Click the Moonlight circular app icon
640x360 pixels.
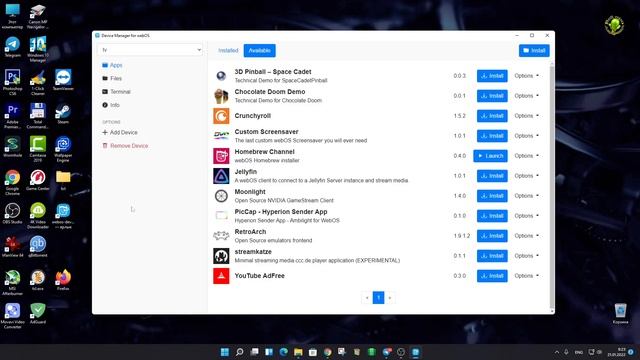point(221,196)
